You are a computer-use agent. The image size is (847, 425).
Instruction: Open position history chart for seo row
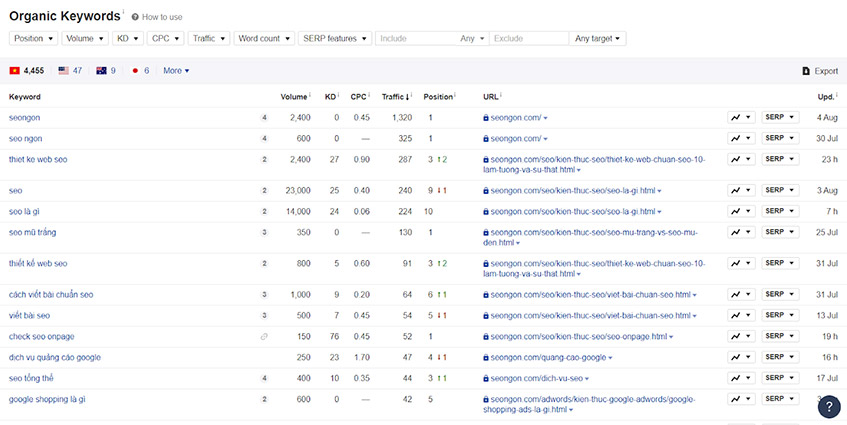[741, 190]
